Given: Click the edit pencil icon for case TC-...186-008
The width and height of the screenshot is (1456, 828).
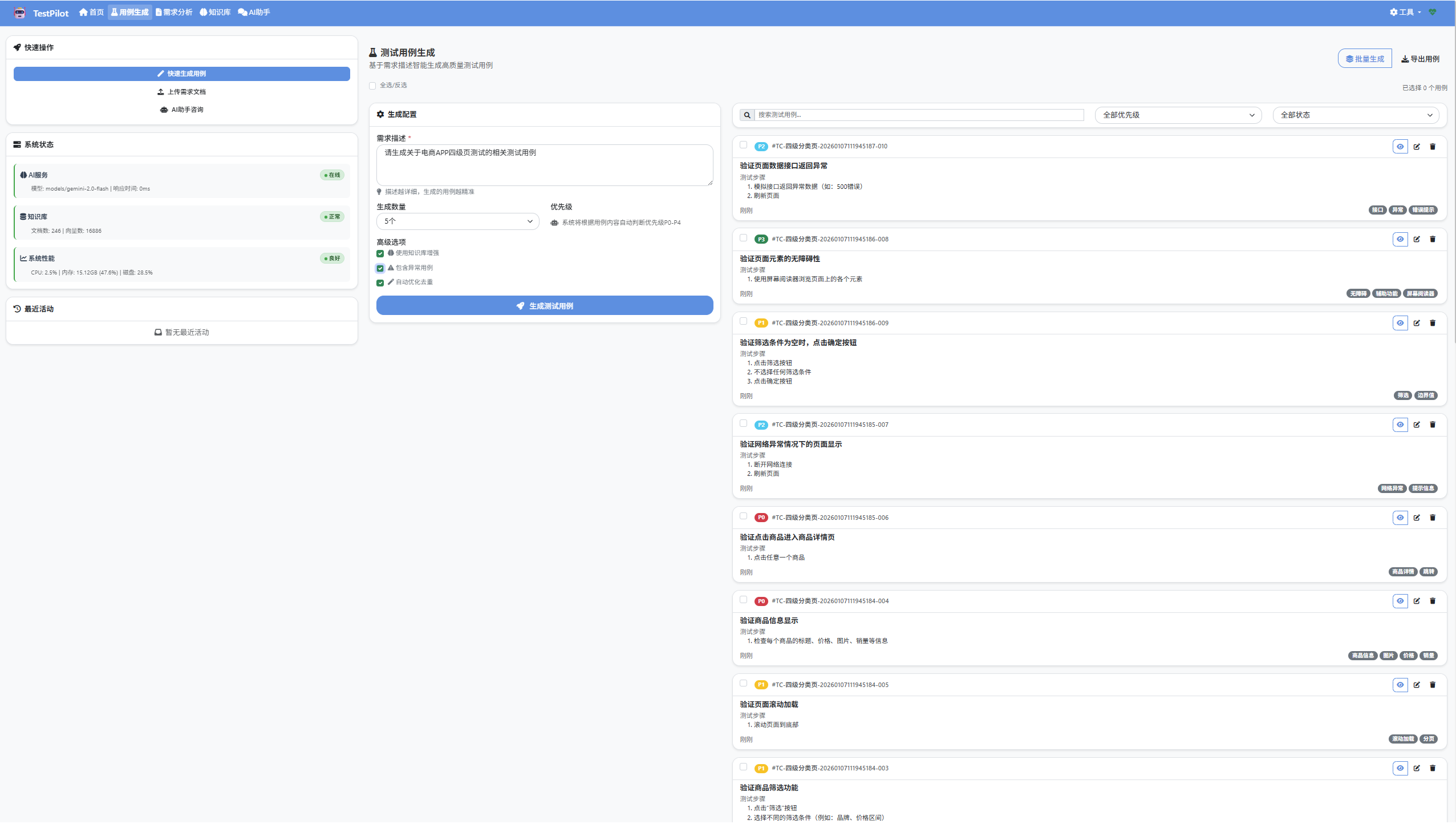Looking at the screenshot, I should coord(1416,239).
